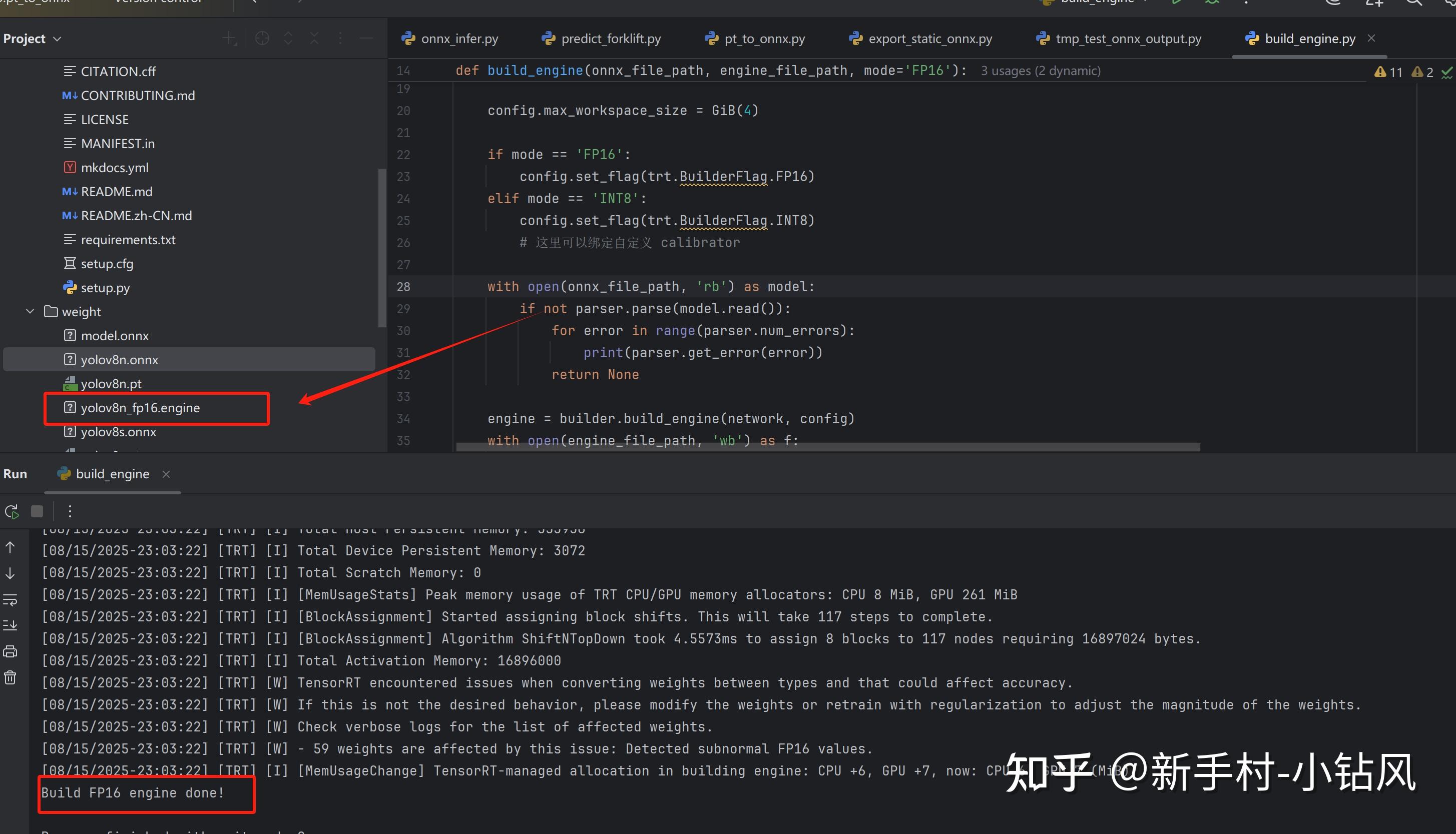Click select opened file target icon
This screenshot has height=834, width=1456.
coord(262,39)
